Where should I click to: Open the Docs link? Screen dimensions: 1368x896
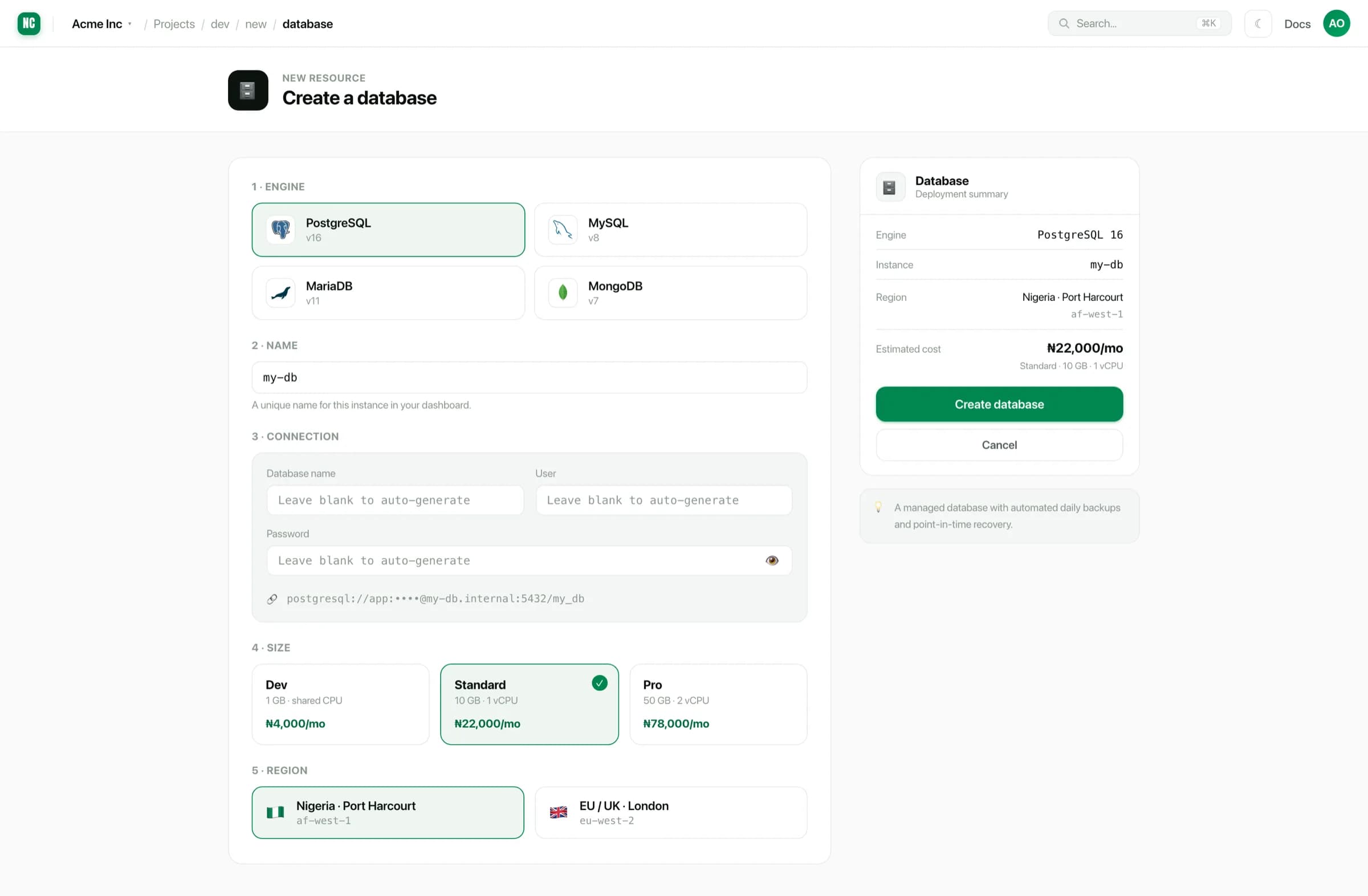(x=1297, y=24)
